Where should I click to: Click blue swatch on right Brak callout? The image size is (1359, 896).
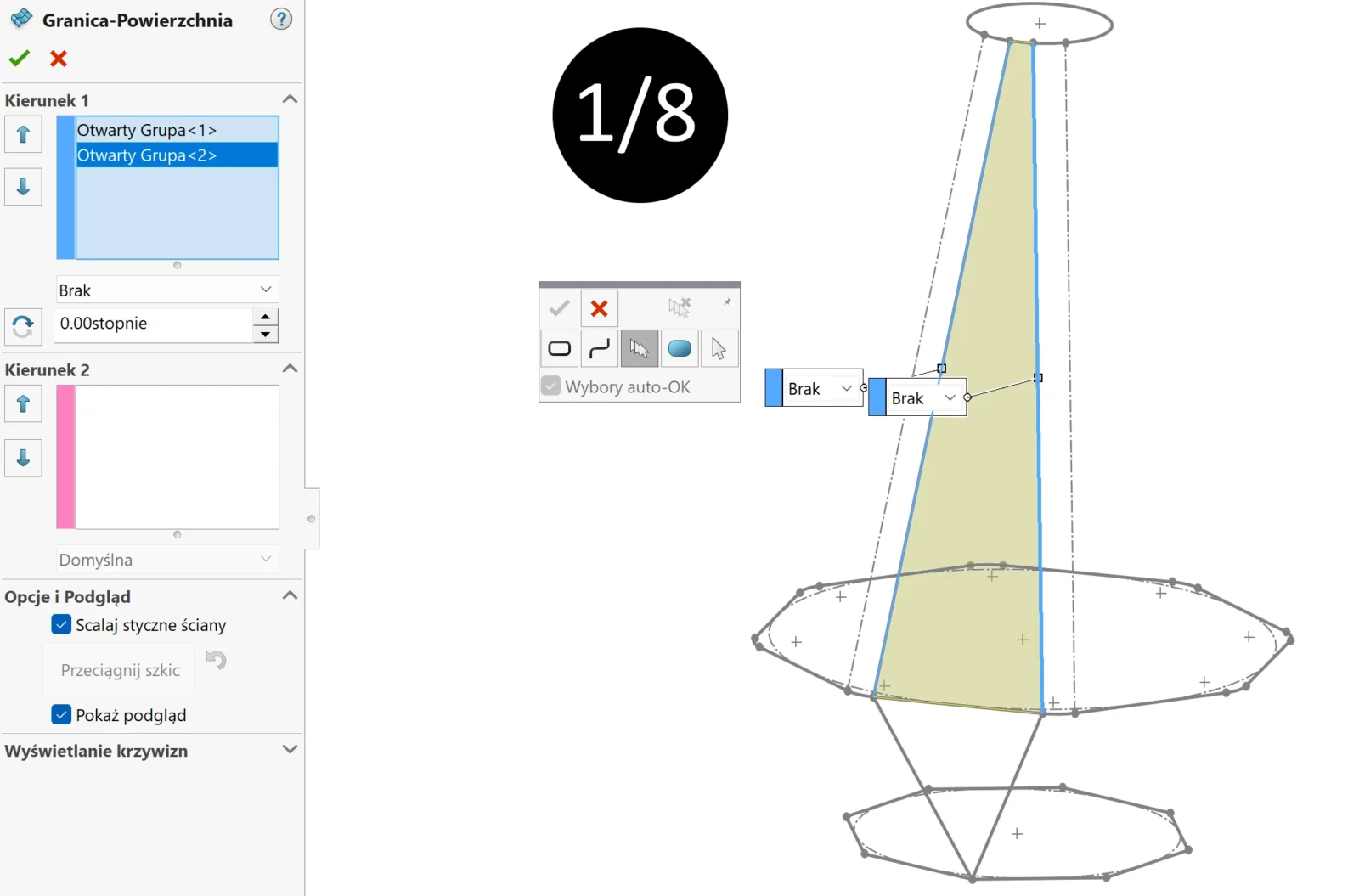(877, 397)
